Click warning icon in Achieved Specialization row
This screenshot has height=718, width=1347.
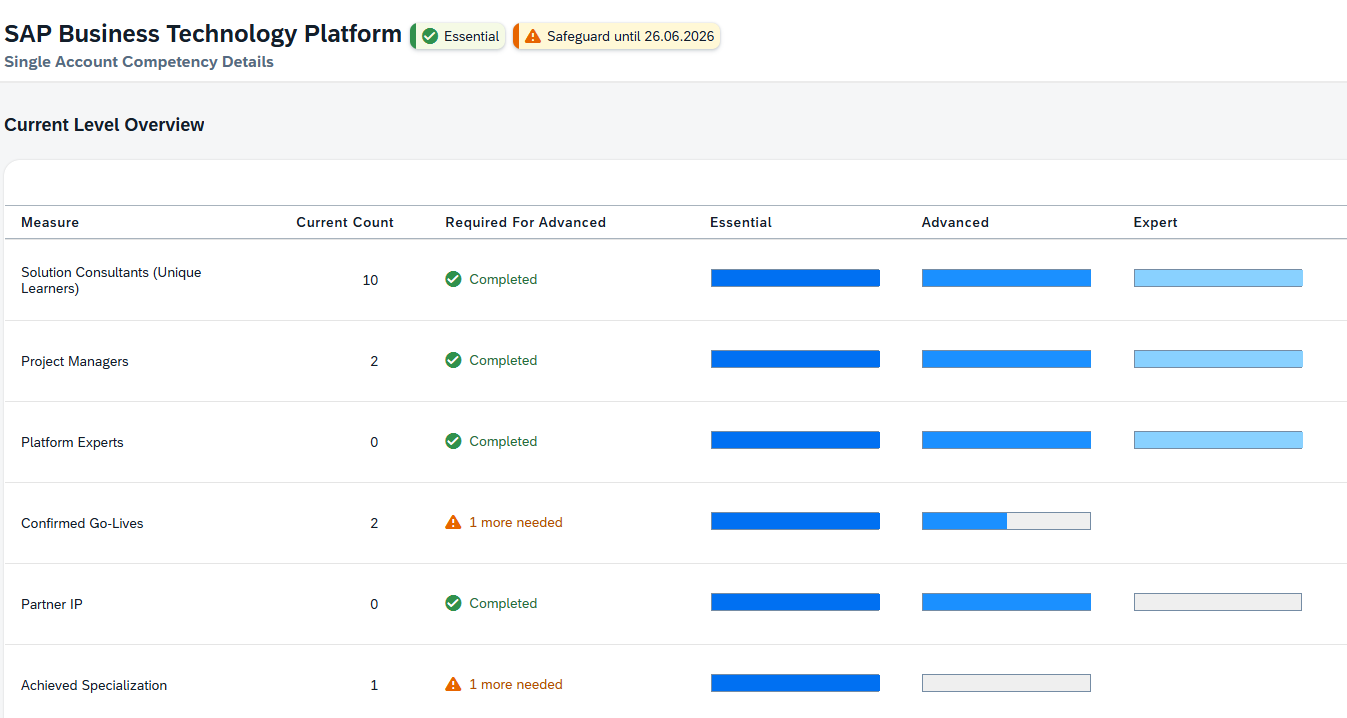pyautogui.click(x=453, y=684)
